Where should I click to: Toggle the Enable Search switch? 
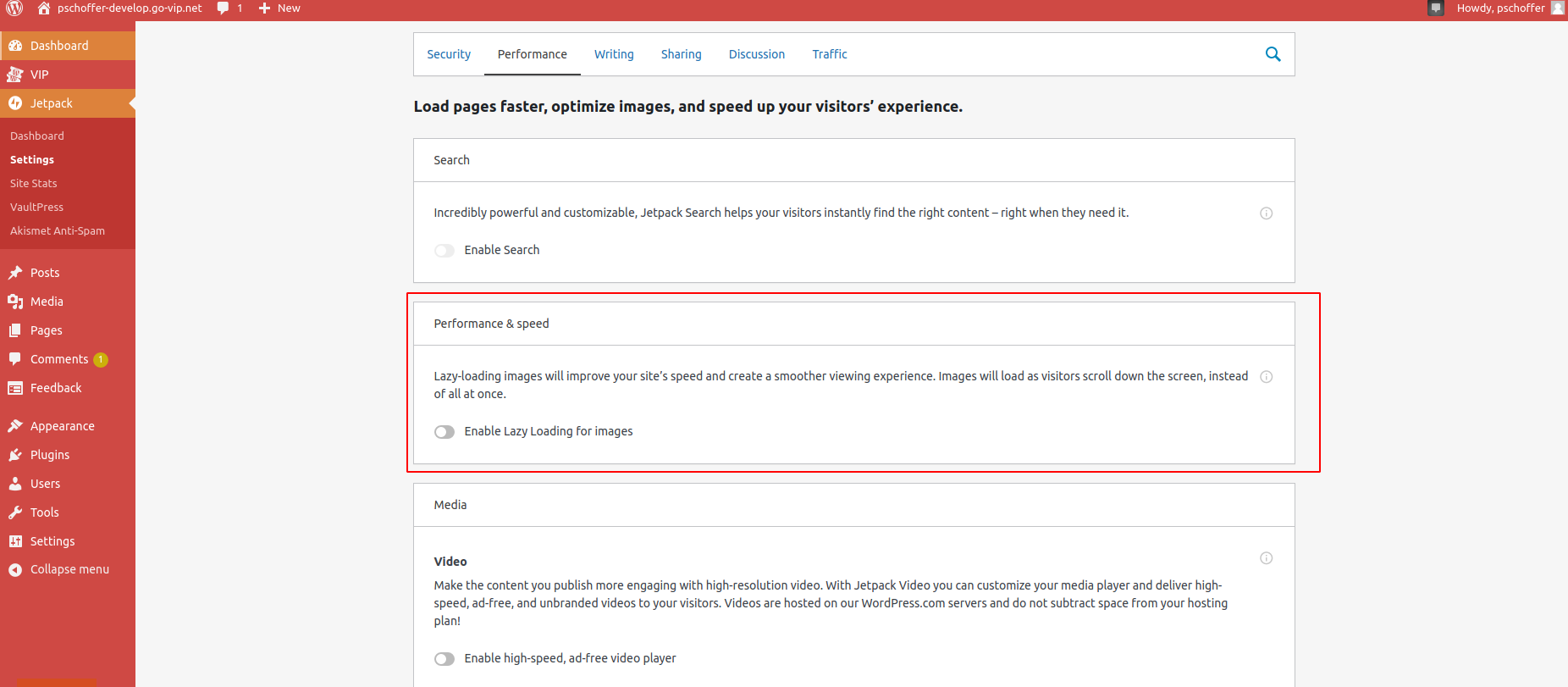click(444, 251)
